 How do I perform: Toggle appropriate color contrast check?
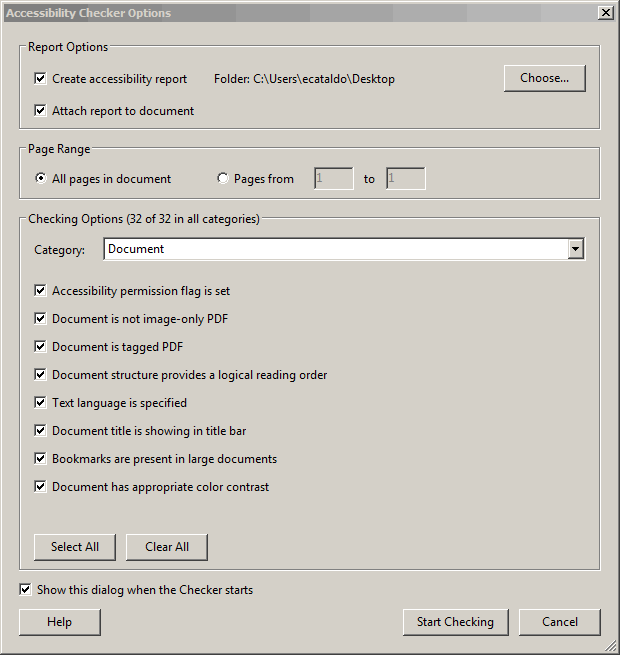41,487
